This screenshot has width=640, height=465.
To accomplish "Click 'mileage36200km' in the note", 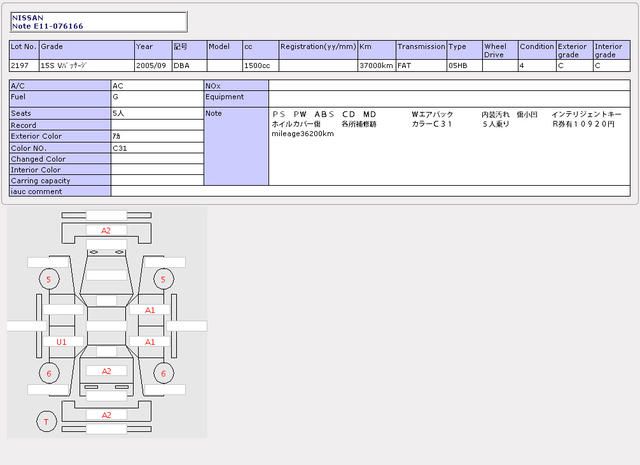I will [x=303, y=134].
